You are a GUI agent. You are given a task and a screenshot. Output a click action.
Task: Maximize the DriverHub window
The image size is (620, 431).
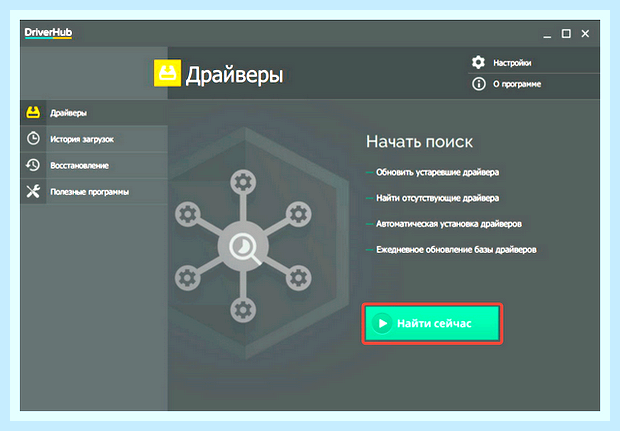click(566, 34)
